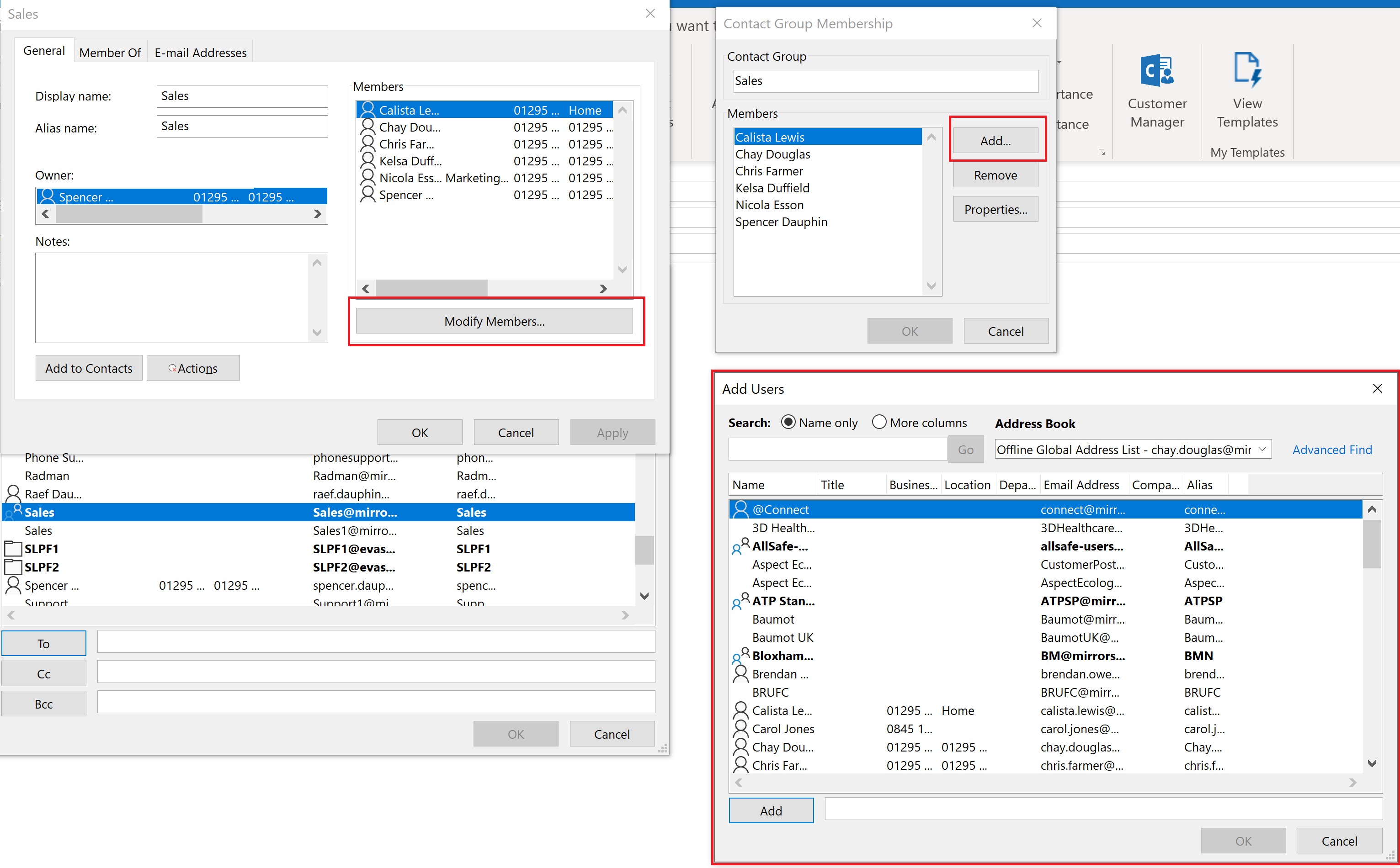1400x868 pixels.
Task: Select Carol Jones contact icon
Action: click(x=740, y=729)
